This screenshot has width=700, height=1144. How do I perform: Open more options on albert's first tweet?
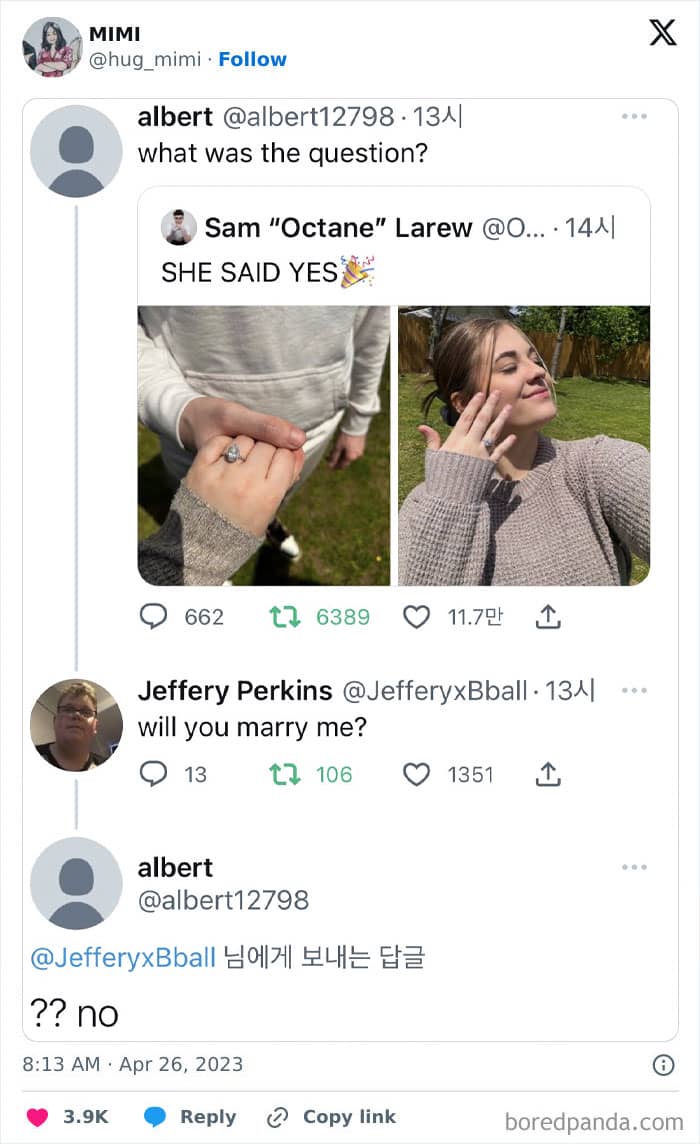click(x=634, y=117)
